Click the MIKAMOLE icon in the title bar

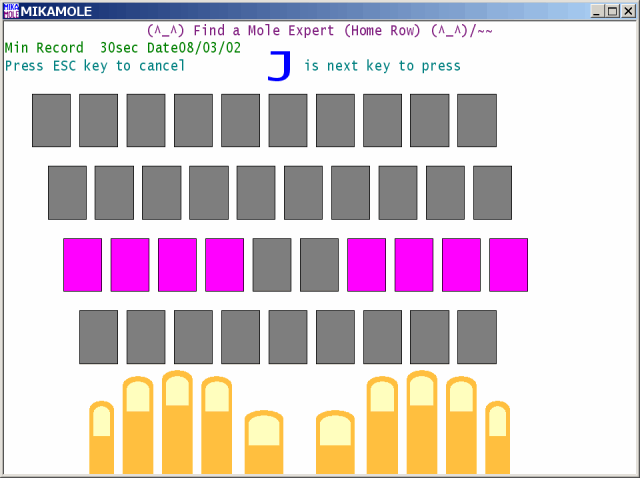11,10
